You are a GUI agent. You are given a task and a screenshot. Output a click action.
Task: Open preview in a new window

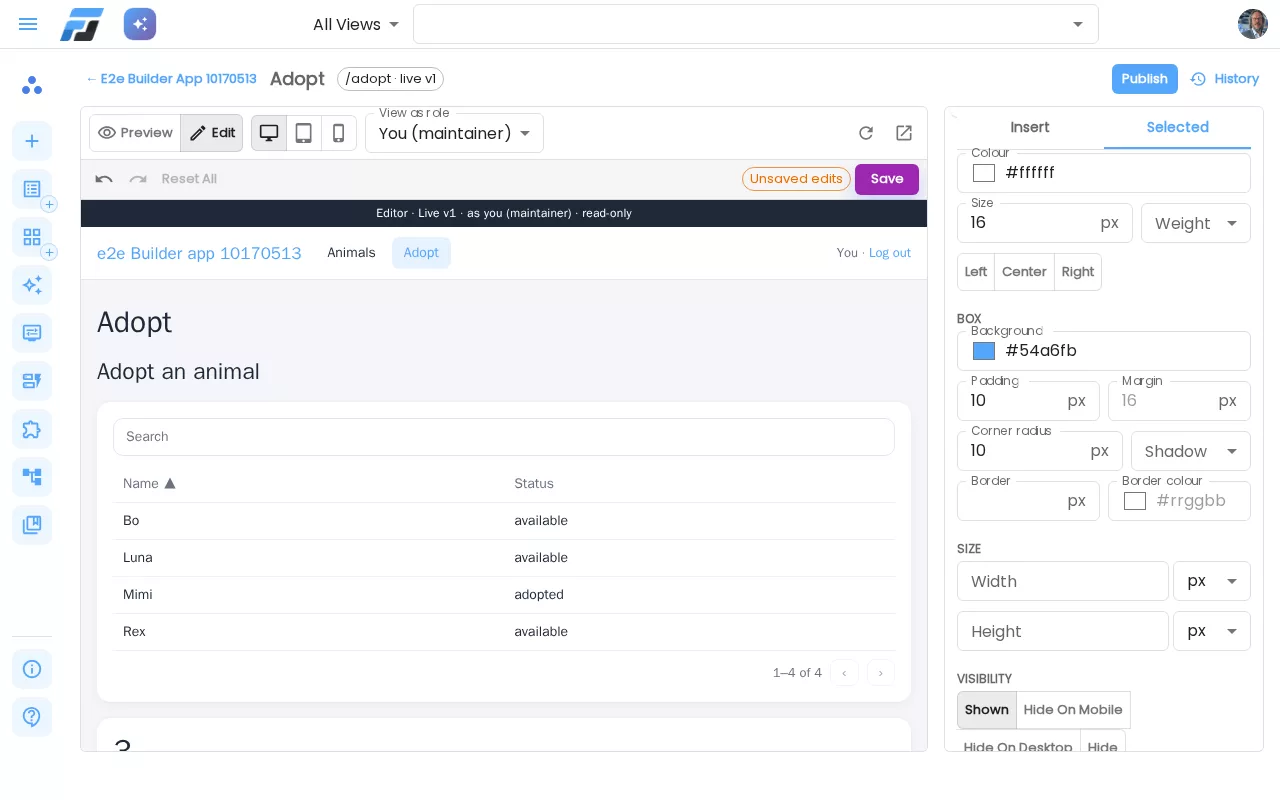click(904, 133)
